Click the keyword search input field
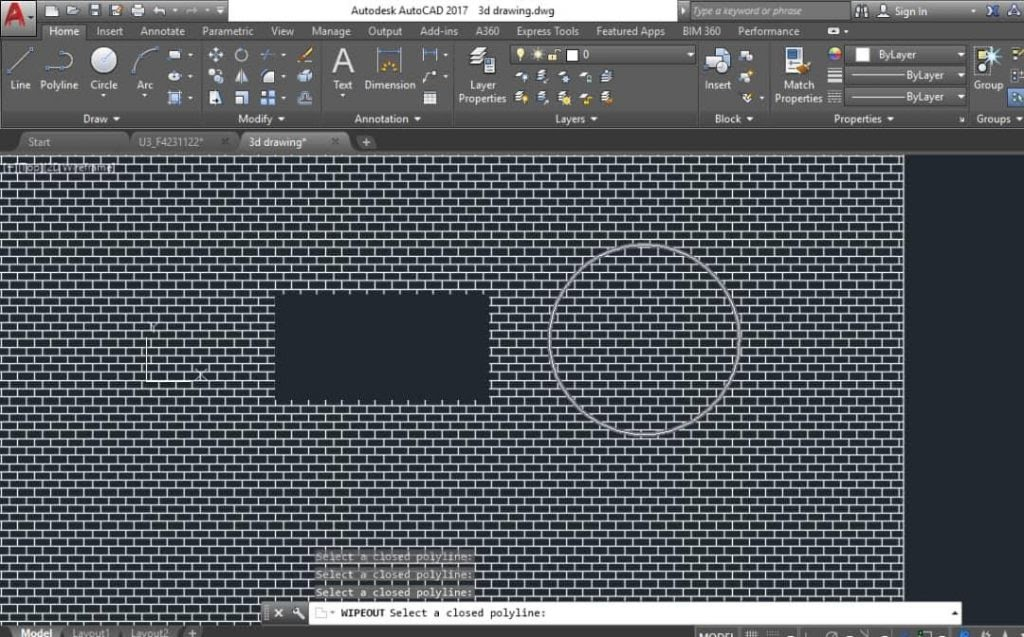The height and width of the screenshot is (637, 1024). click(x=769, y=10)
